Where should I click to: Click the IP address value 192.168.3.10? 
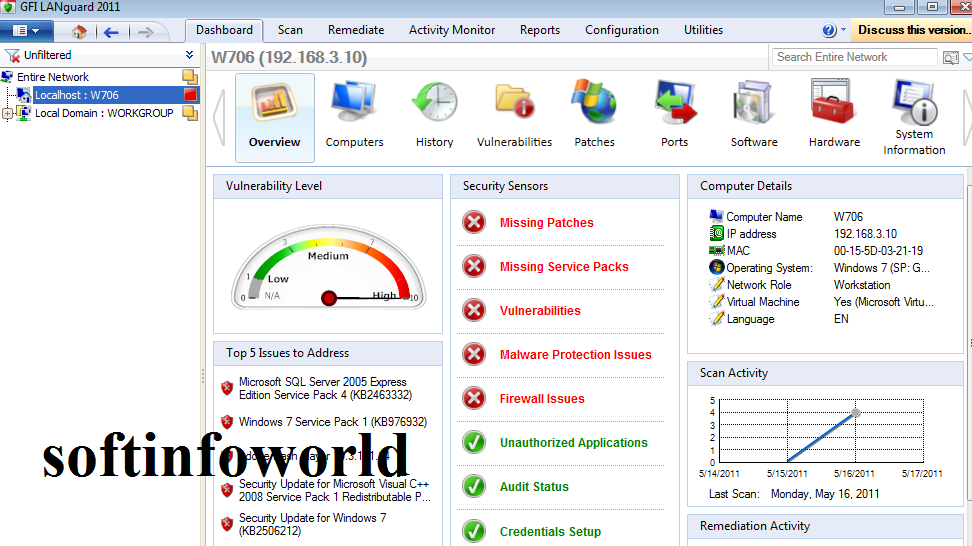[865, 234]
